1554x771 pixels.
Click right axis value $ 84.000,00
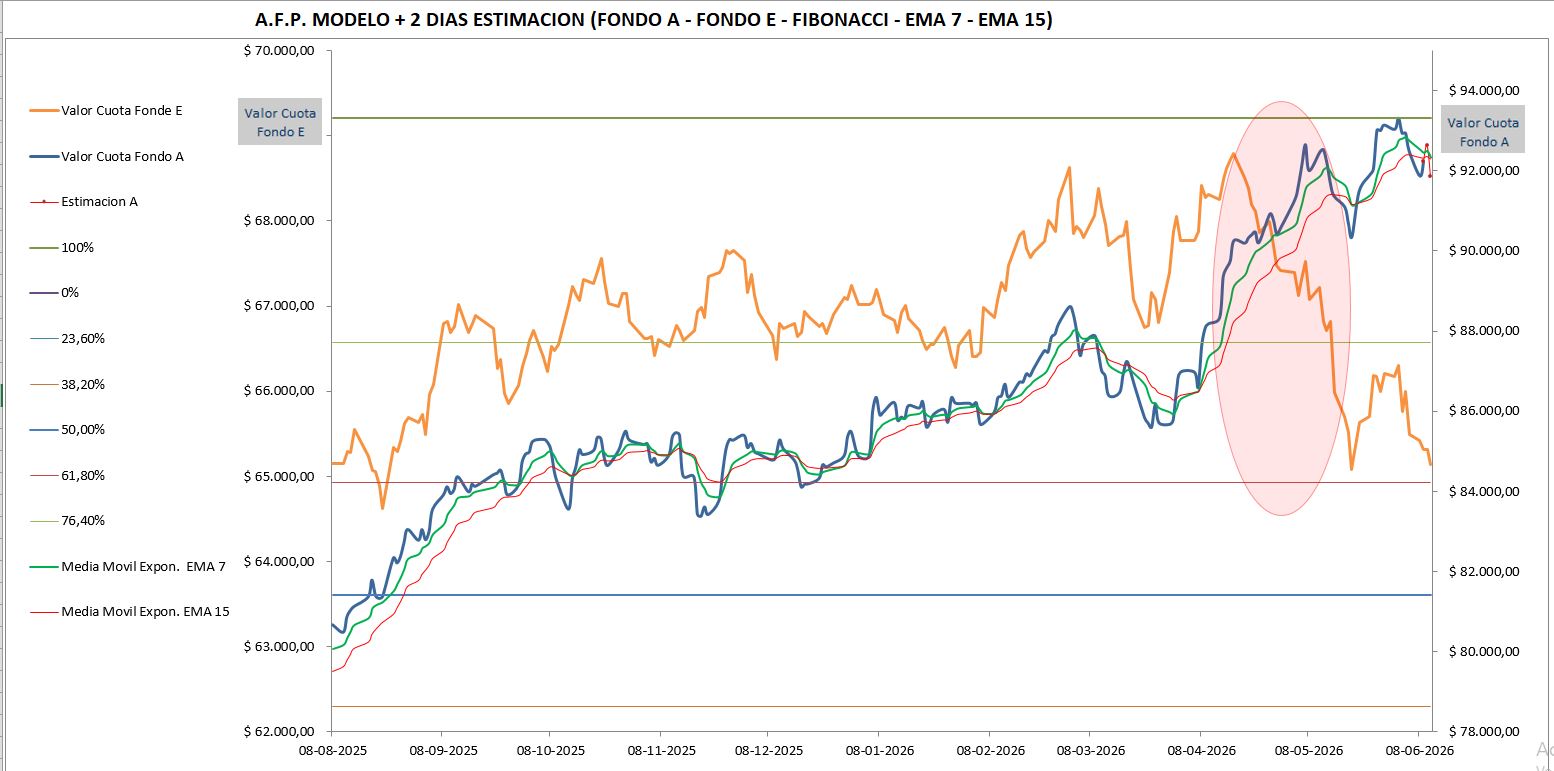[1484, 491]
